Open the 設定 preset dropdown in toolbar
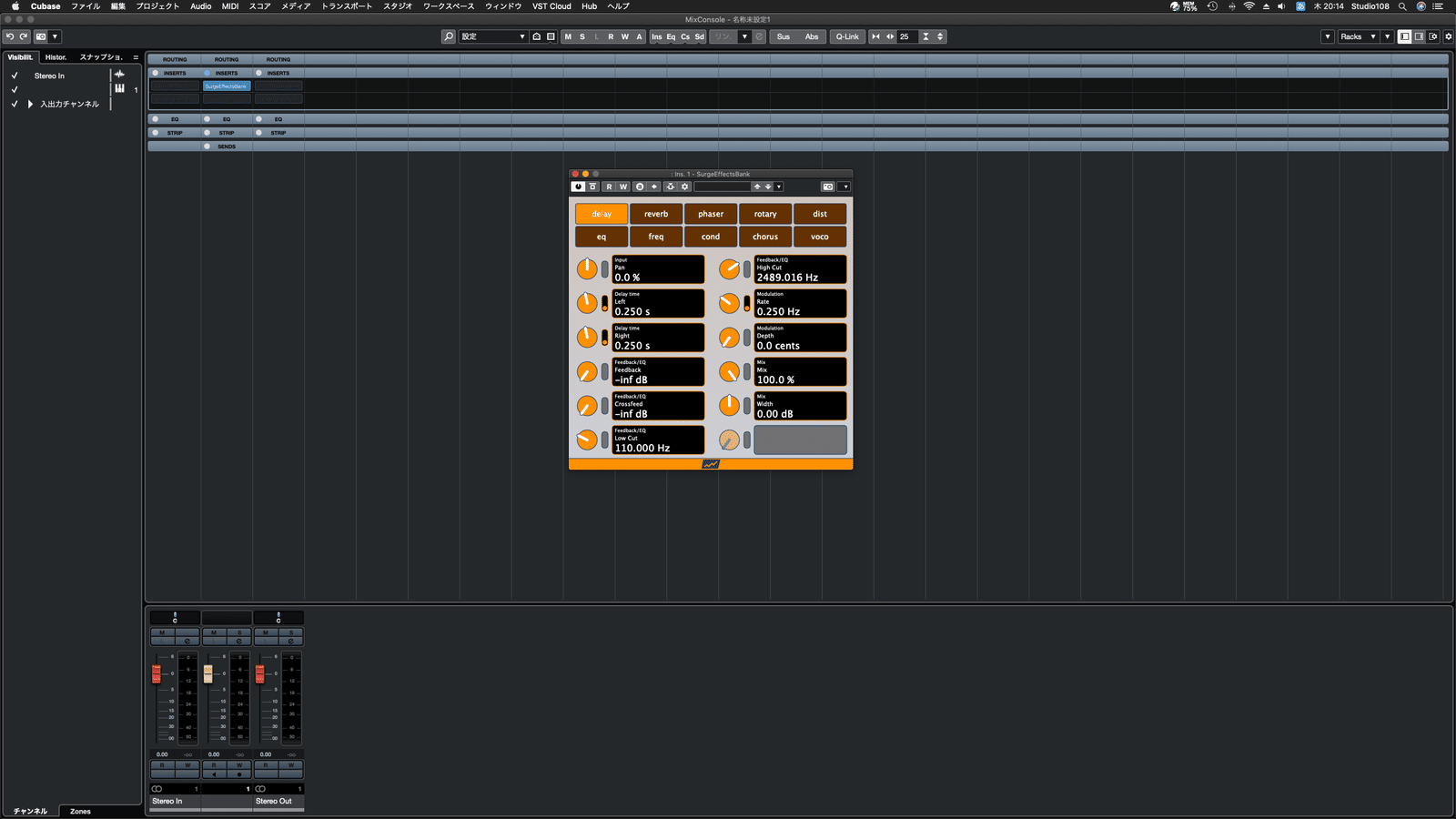The image size is (1456, 819). tap(494, 36)
